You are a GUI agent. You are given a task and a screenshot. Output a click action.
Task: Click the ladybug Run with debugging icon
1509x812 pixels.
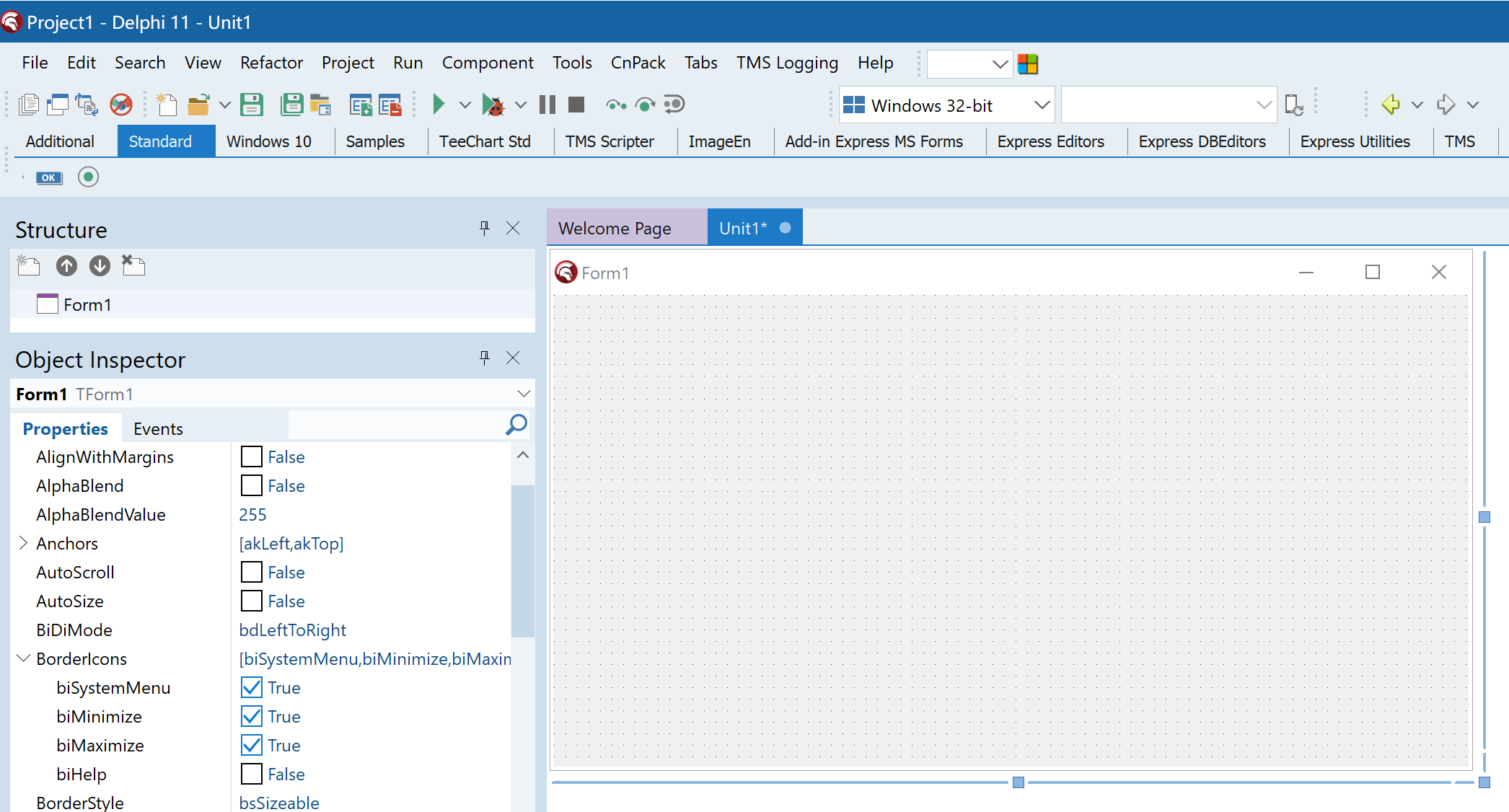493,105
